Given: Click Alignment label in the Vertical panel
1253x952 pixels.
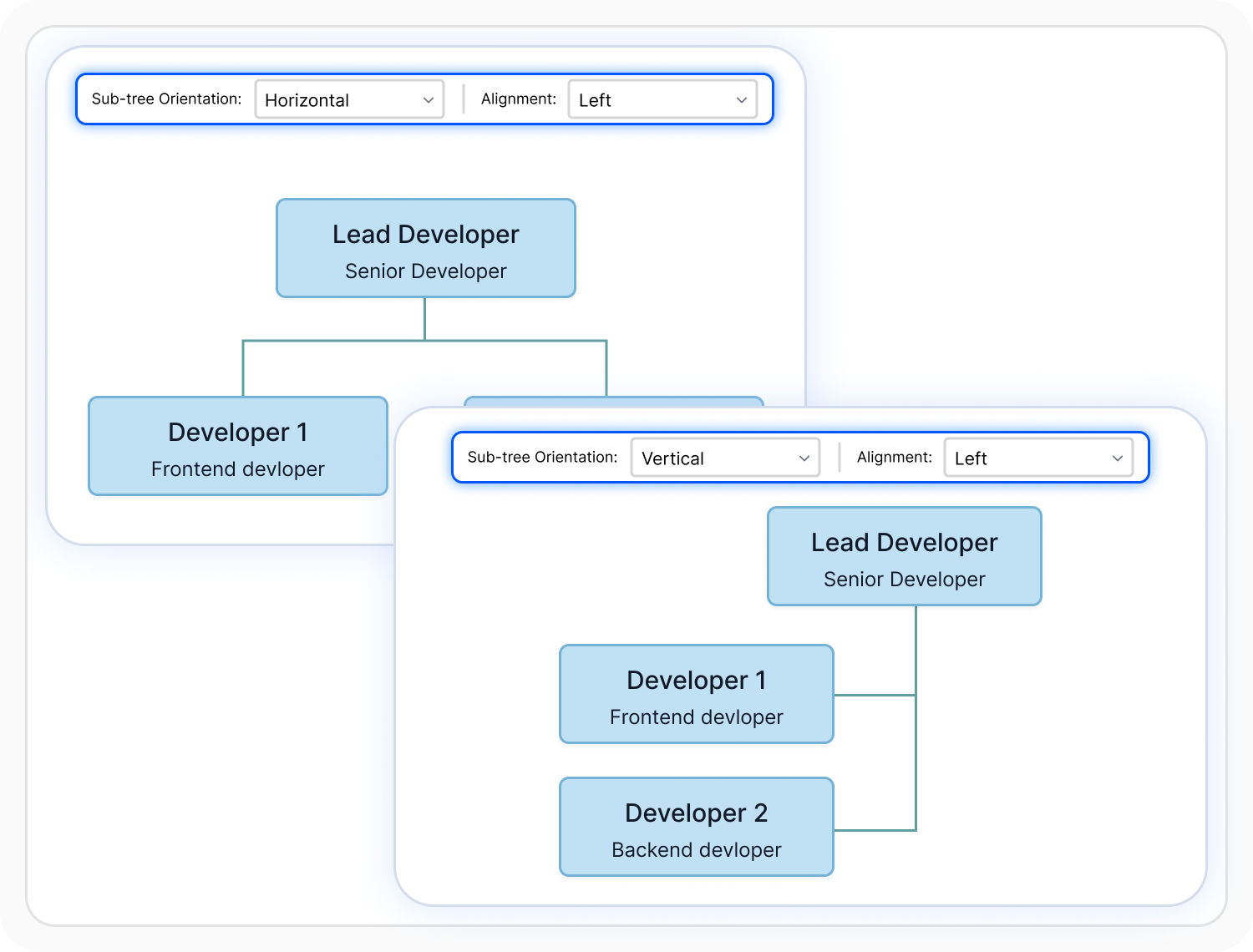Looking at the screenshot, I should click(x=895, y=457).
